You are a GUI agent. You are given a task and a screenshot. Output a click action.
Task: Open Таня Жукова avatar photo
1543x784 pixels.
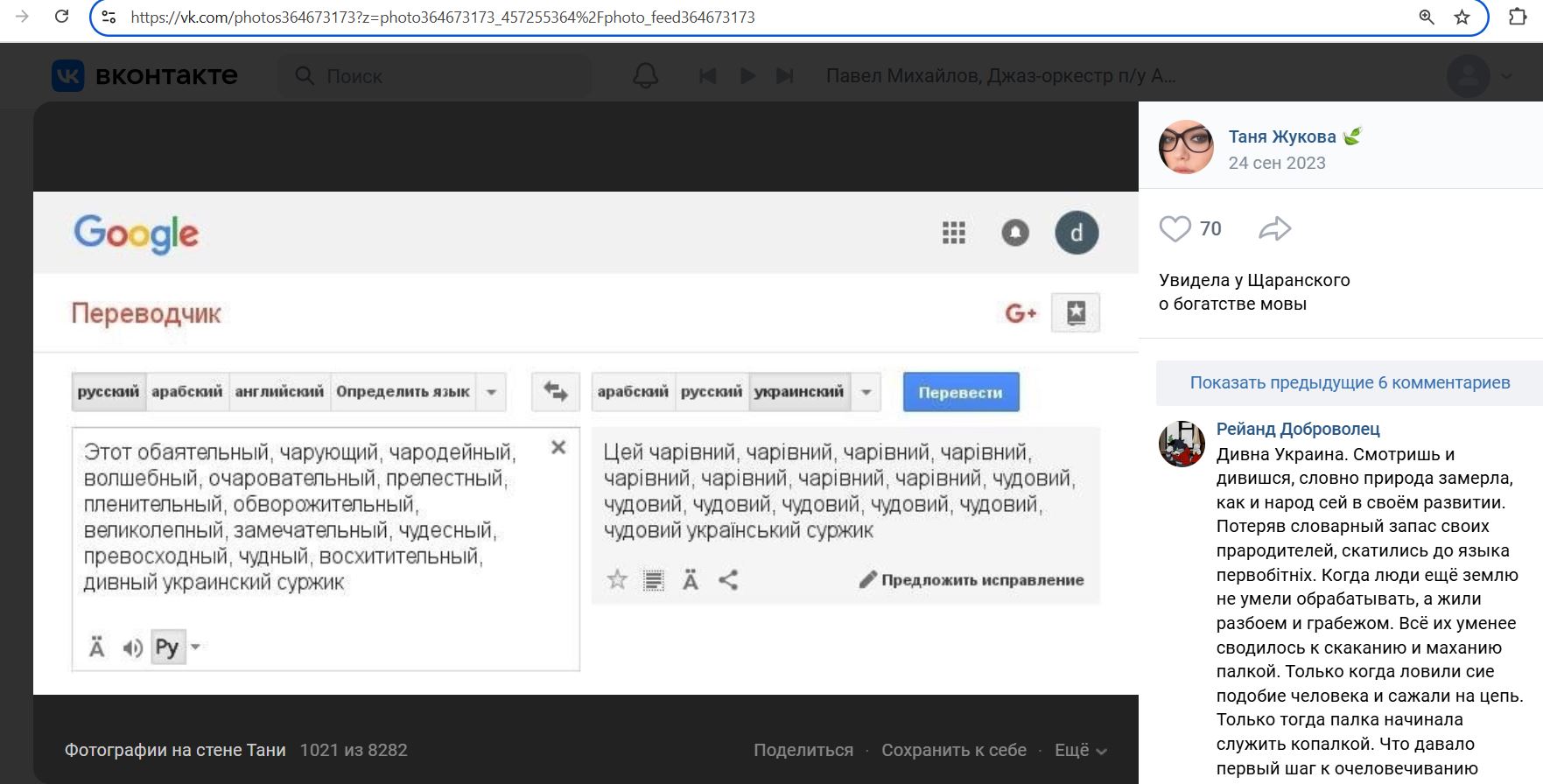(x=1186, y=147)
